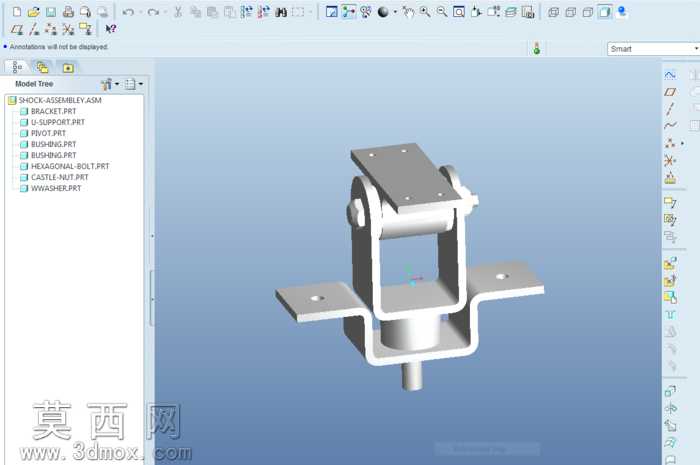
Task: Toggle datum points display
Action: pyautogui.click(x=51, y=29)
